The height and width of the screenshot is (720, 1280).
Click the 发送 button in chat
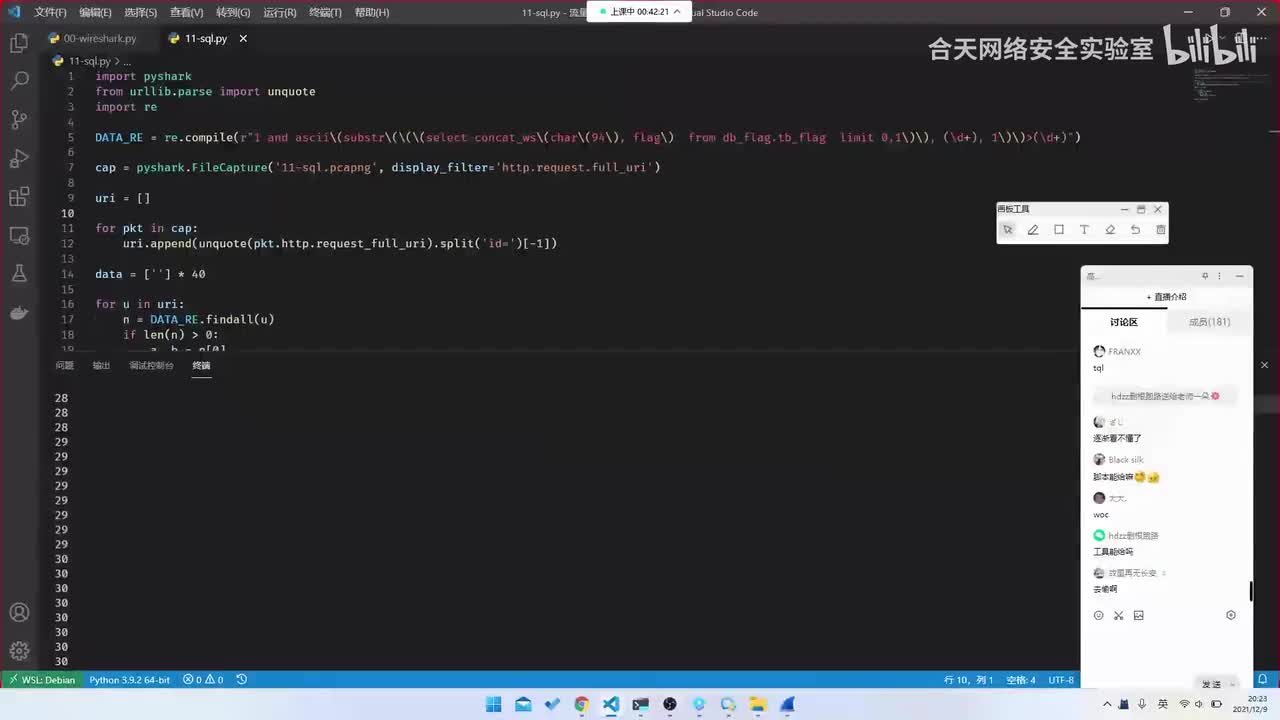pyautogui.click(x=1211, y=684)
